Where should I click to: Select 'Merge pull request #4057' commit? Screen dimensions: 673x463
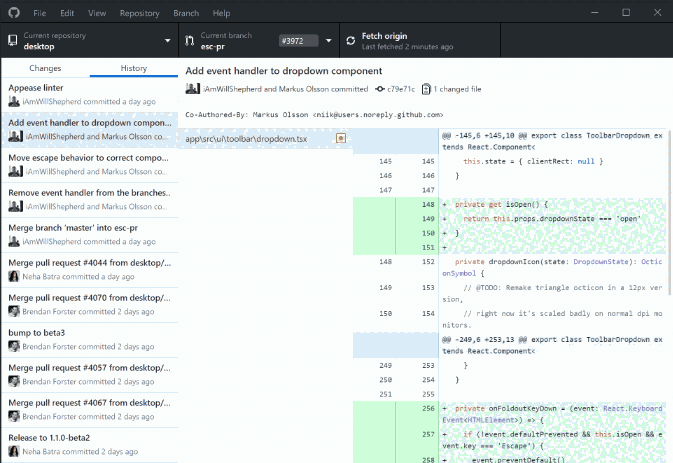pyautogui.click(x=89, y=375)
